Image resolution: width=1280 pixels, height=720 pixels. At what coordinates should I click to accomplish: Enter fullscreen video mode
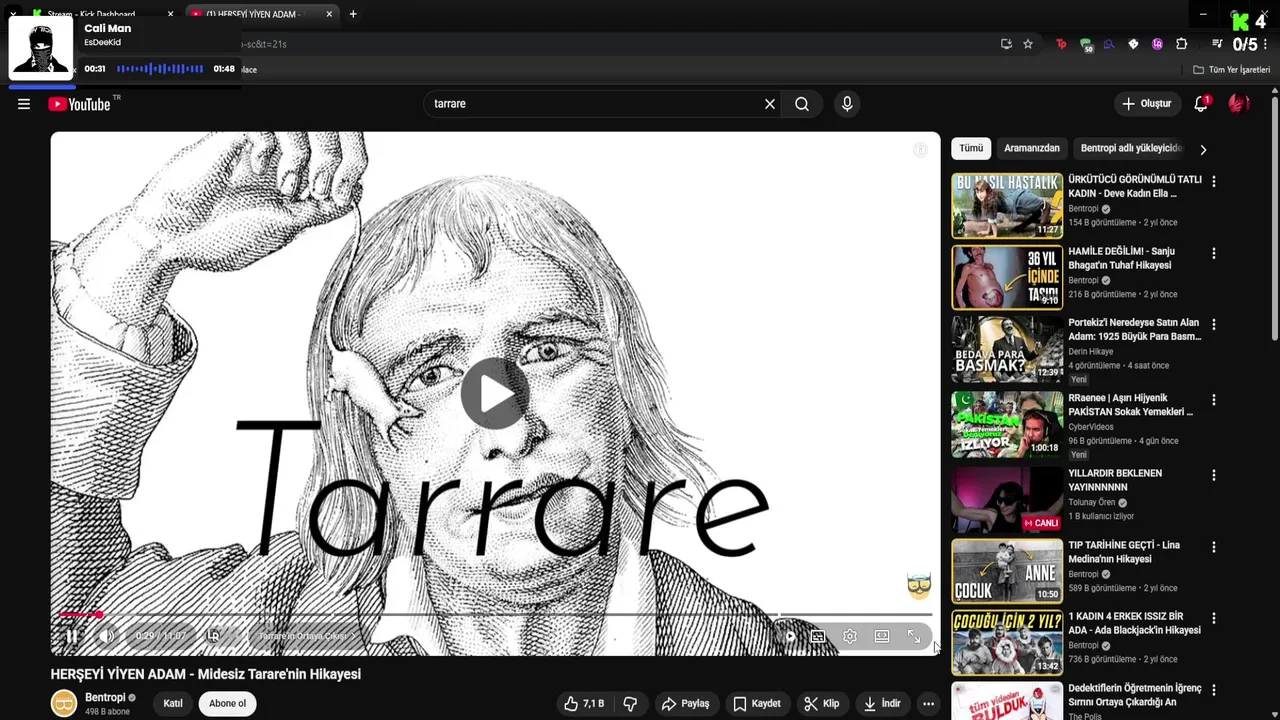point(914,636)
